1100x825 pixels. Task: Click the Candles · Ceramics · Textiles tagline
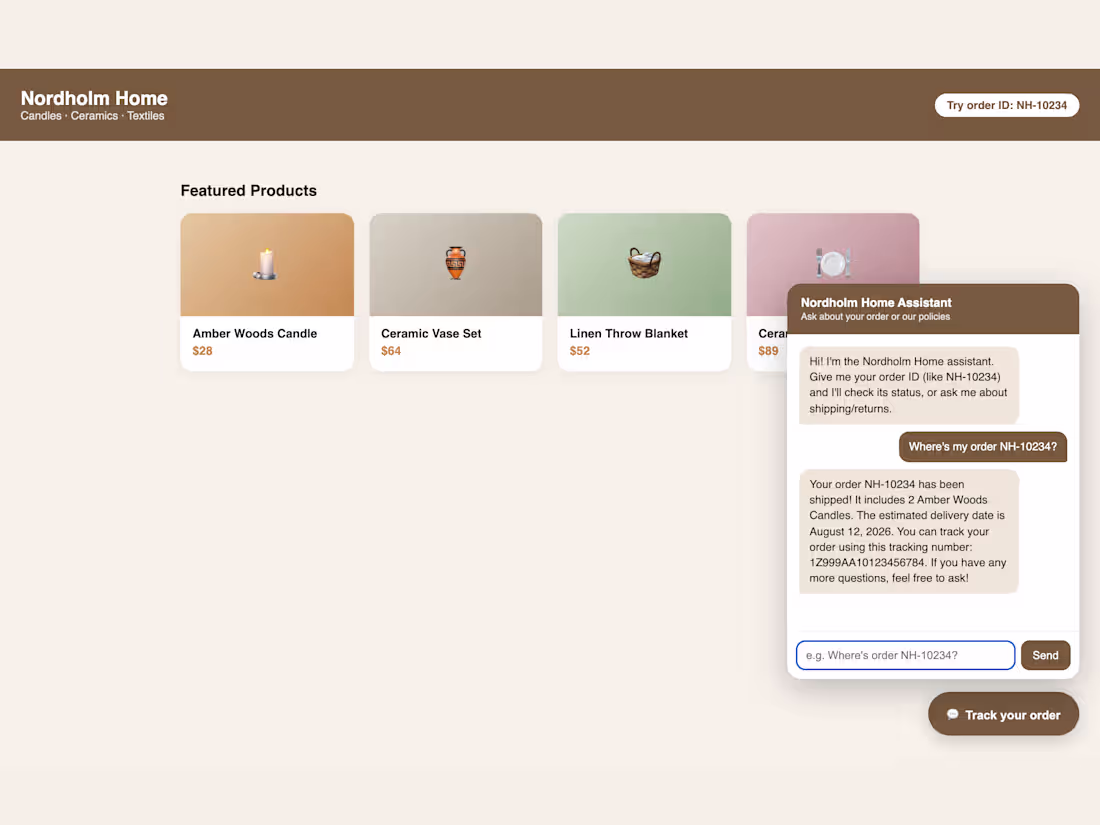pyautogui.click(x=92, y=116)
